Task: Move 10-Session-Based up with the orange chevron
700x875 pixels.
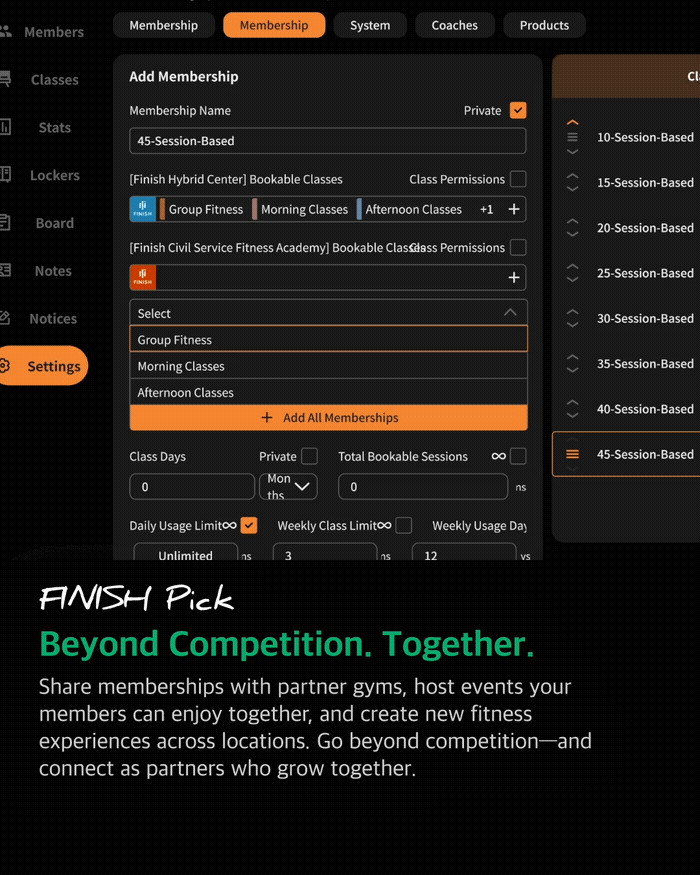Action: point(572,122)
